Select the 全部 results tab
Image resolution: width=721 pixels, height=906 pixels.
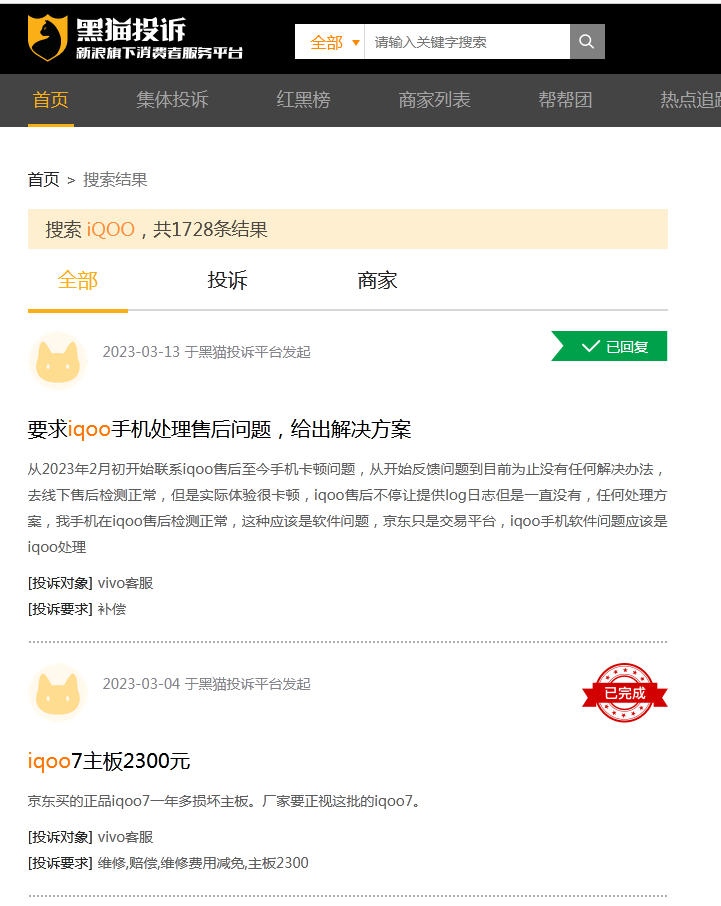(x=78, y=281)
